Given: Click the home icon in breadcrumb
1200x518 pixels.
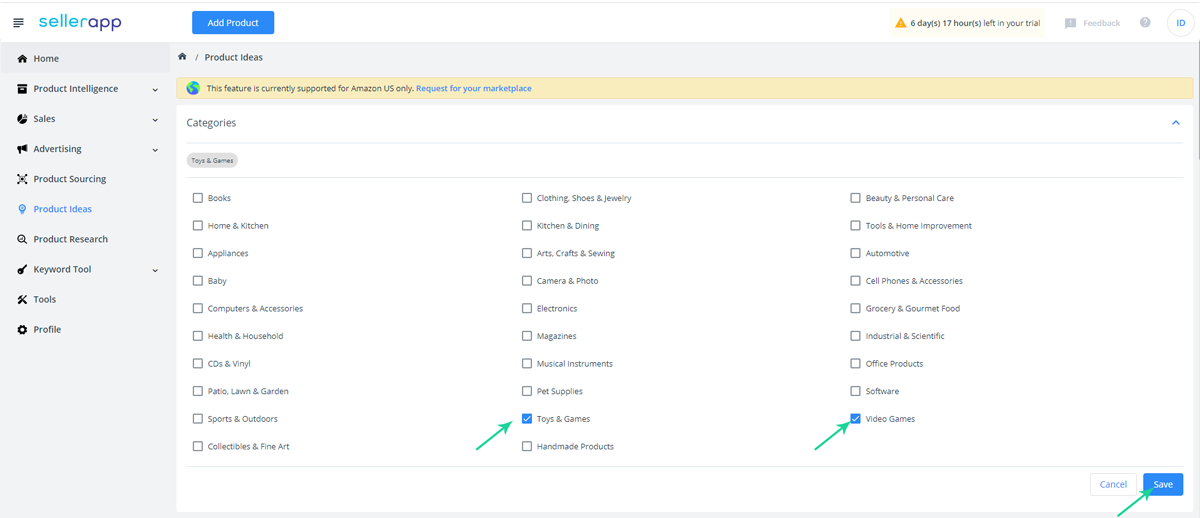Looking at the screenshot, I should point(182,57).
